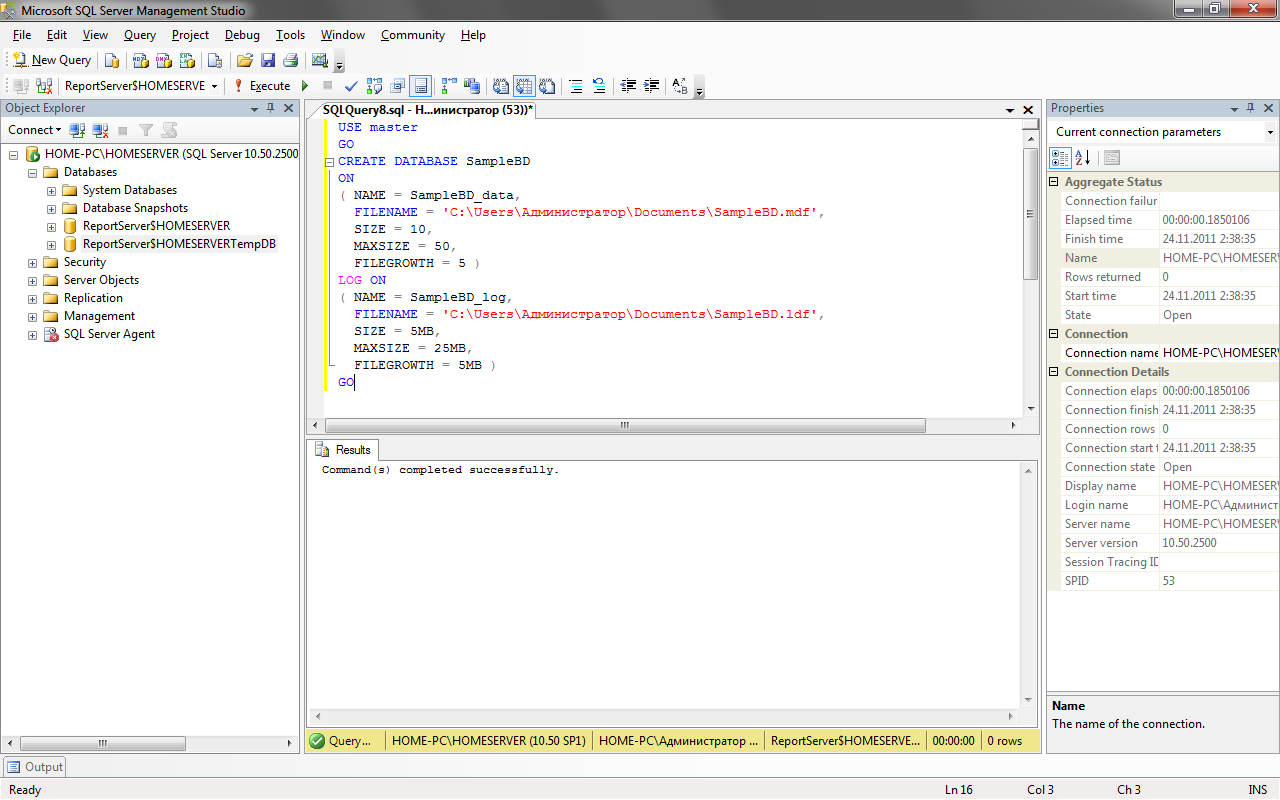Click the Property Pages icon
Screen dimensions: 1280x800
[x=1112, y=158]
